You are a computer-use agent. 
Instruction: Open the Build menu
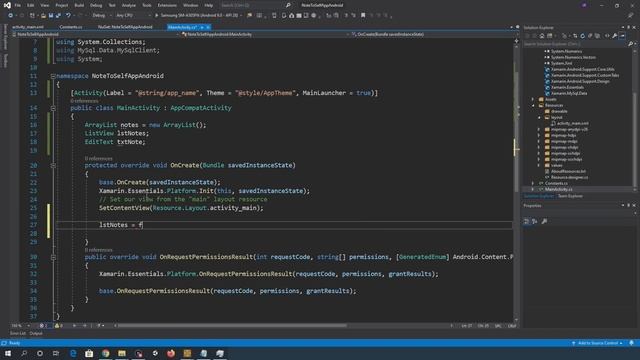point(79,5)
